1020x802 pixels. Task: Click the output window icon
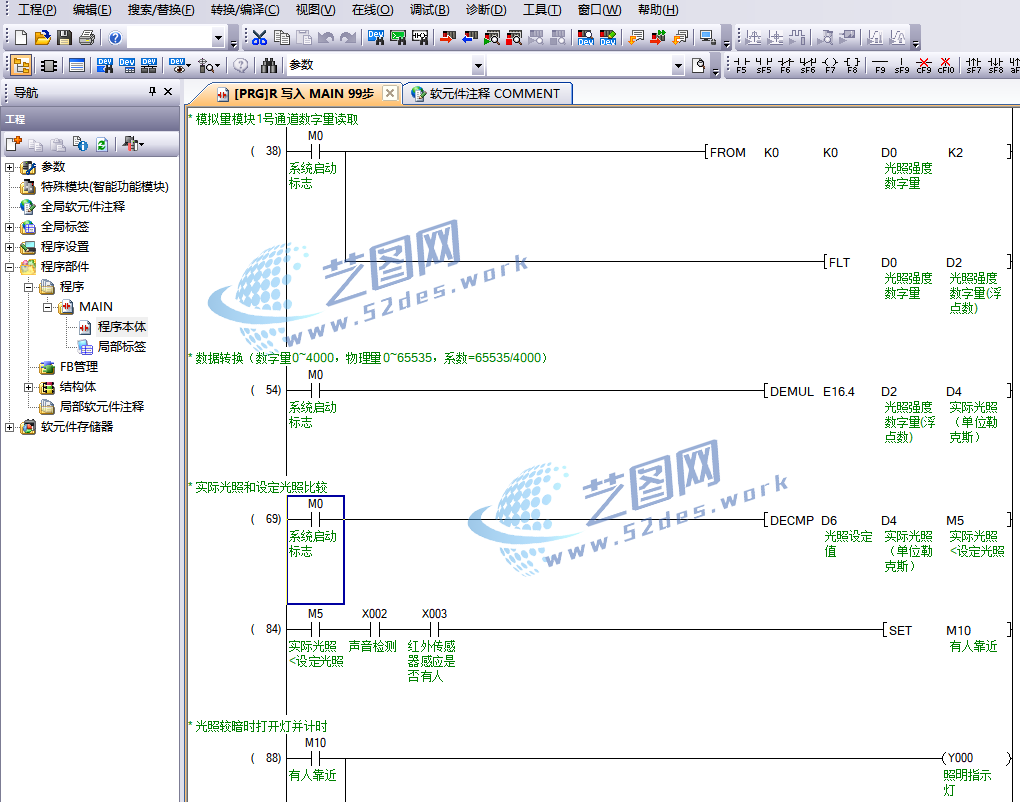click(77, 65)
